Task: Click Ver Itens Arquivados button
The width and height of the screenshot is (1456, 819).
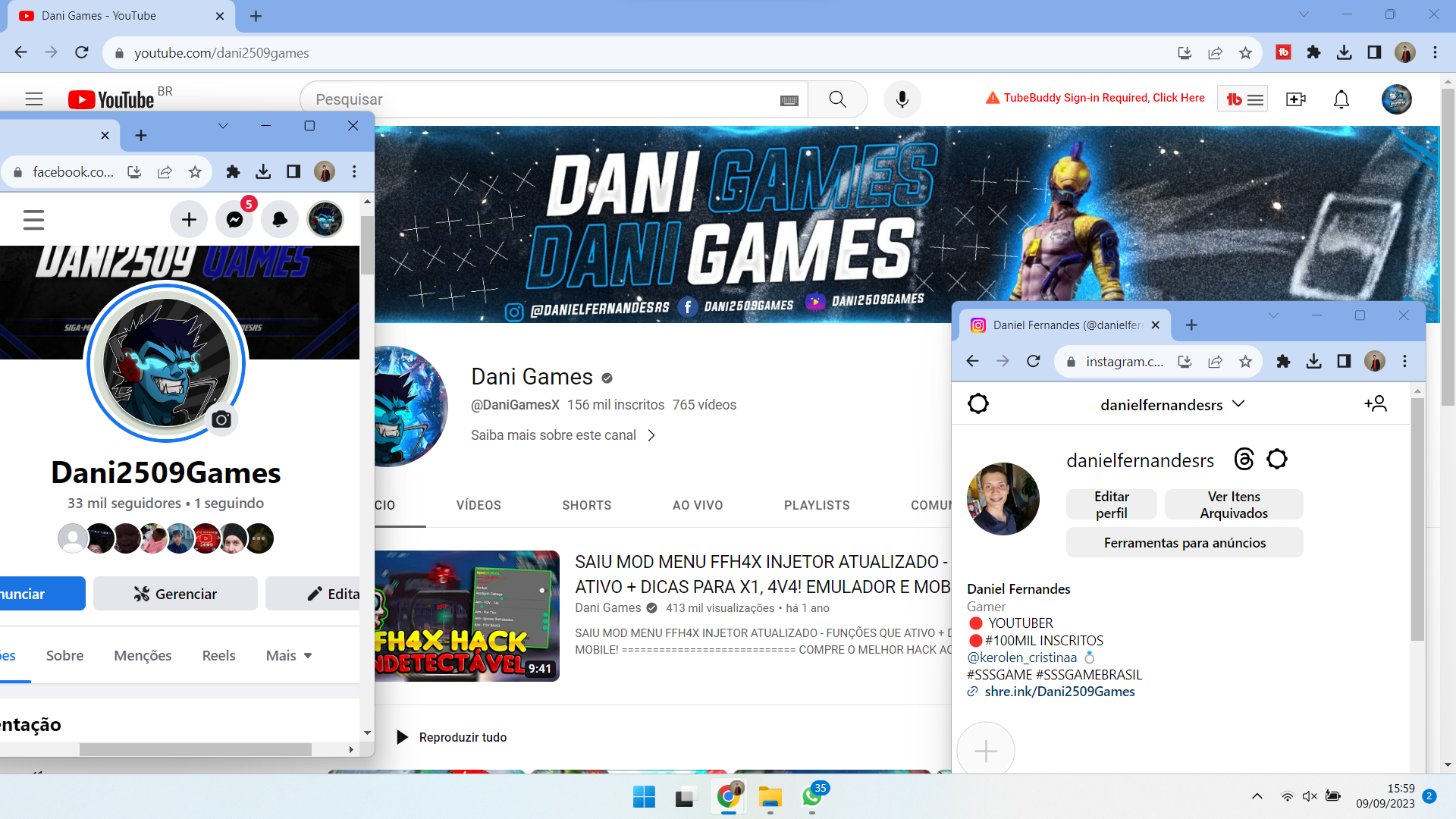Action: (x=1234, y=504)
